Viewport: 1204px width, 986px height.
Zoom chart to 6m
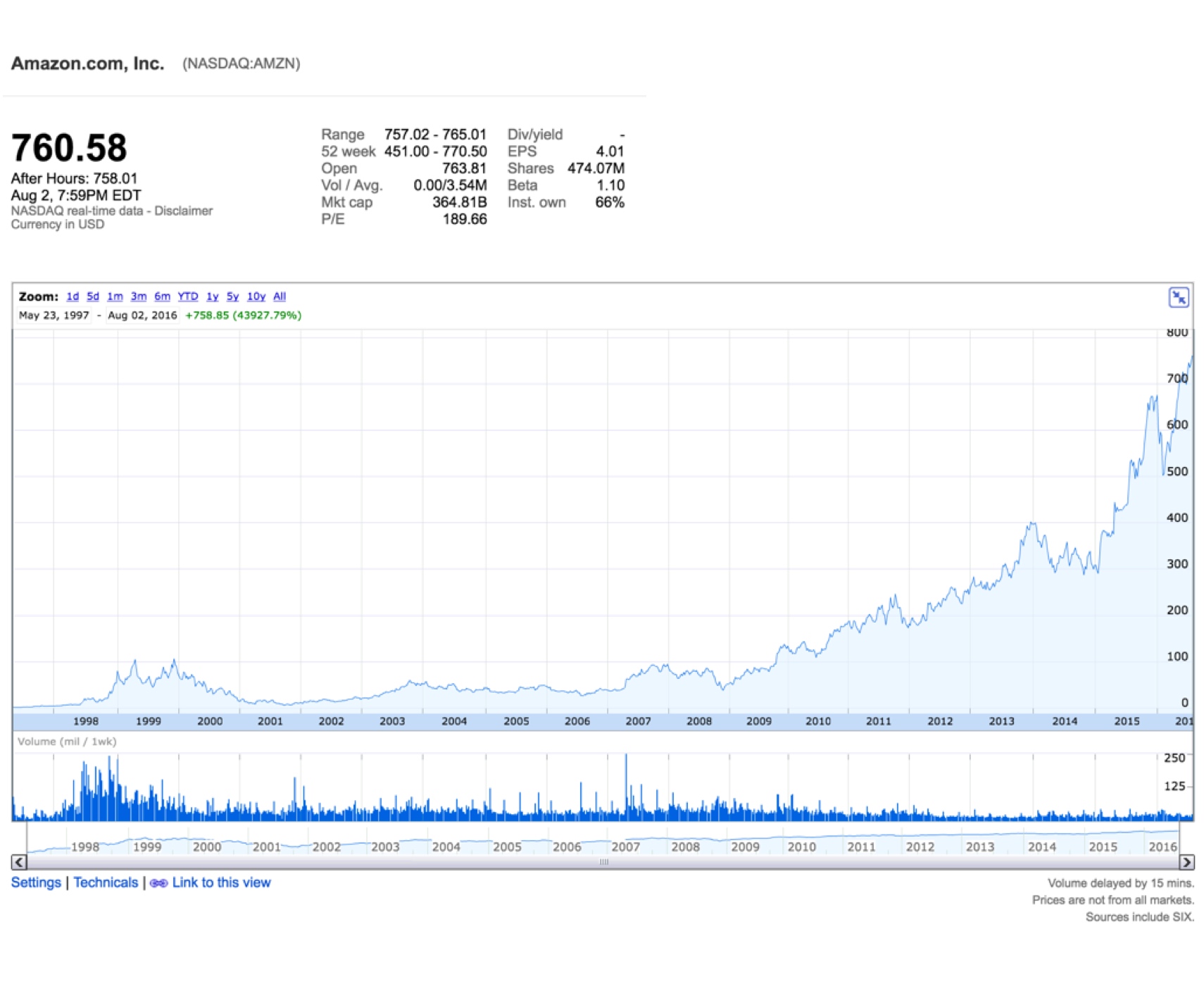tap(162, 297)
